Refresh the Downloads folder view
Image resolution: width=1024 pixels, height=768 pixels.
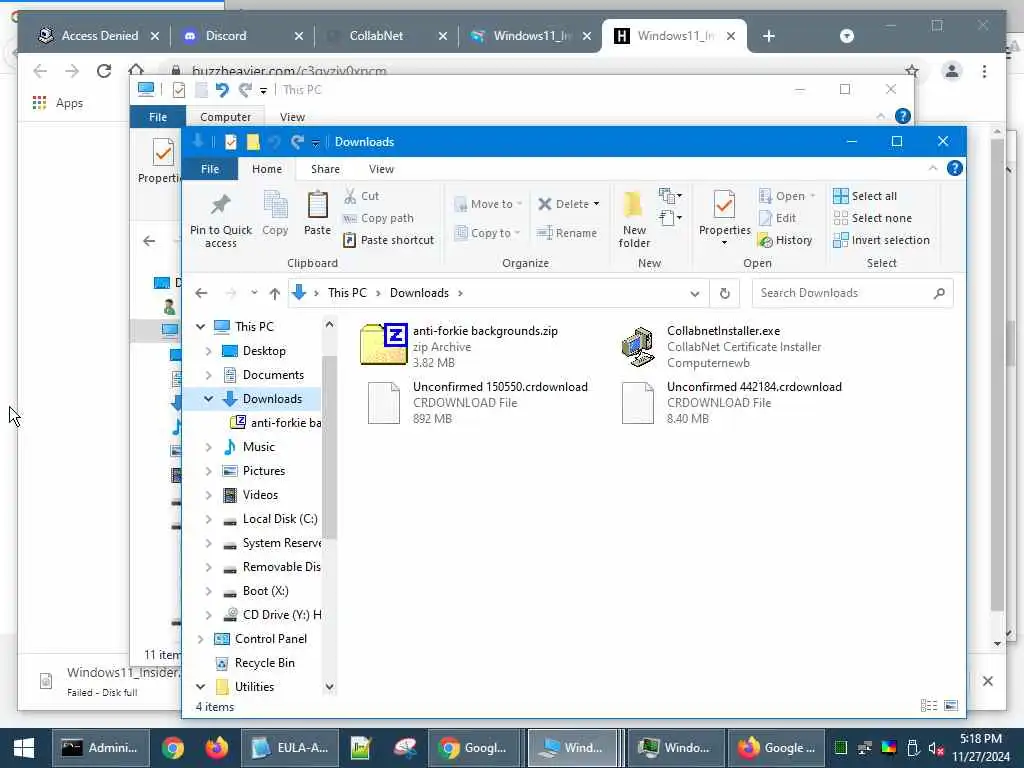click(x=724, y=293)
